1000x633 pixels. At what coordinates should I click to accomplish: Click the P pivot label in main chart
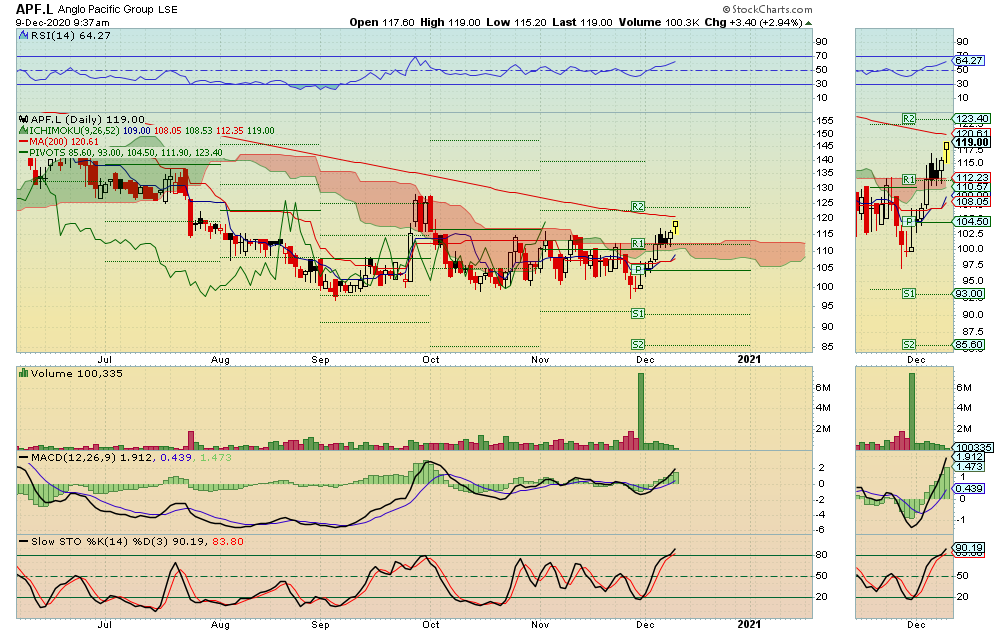point(638,270)
